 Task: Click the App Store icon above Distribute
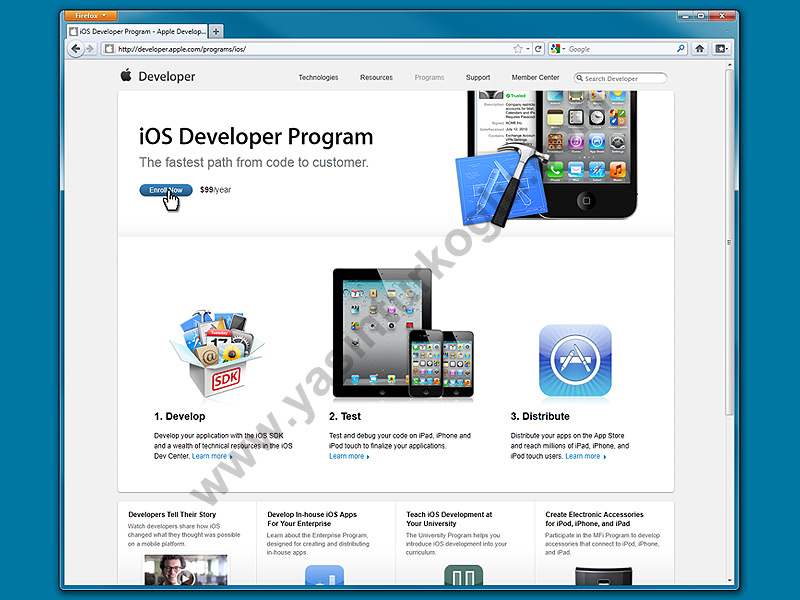[575, 361]
